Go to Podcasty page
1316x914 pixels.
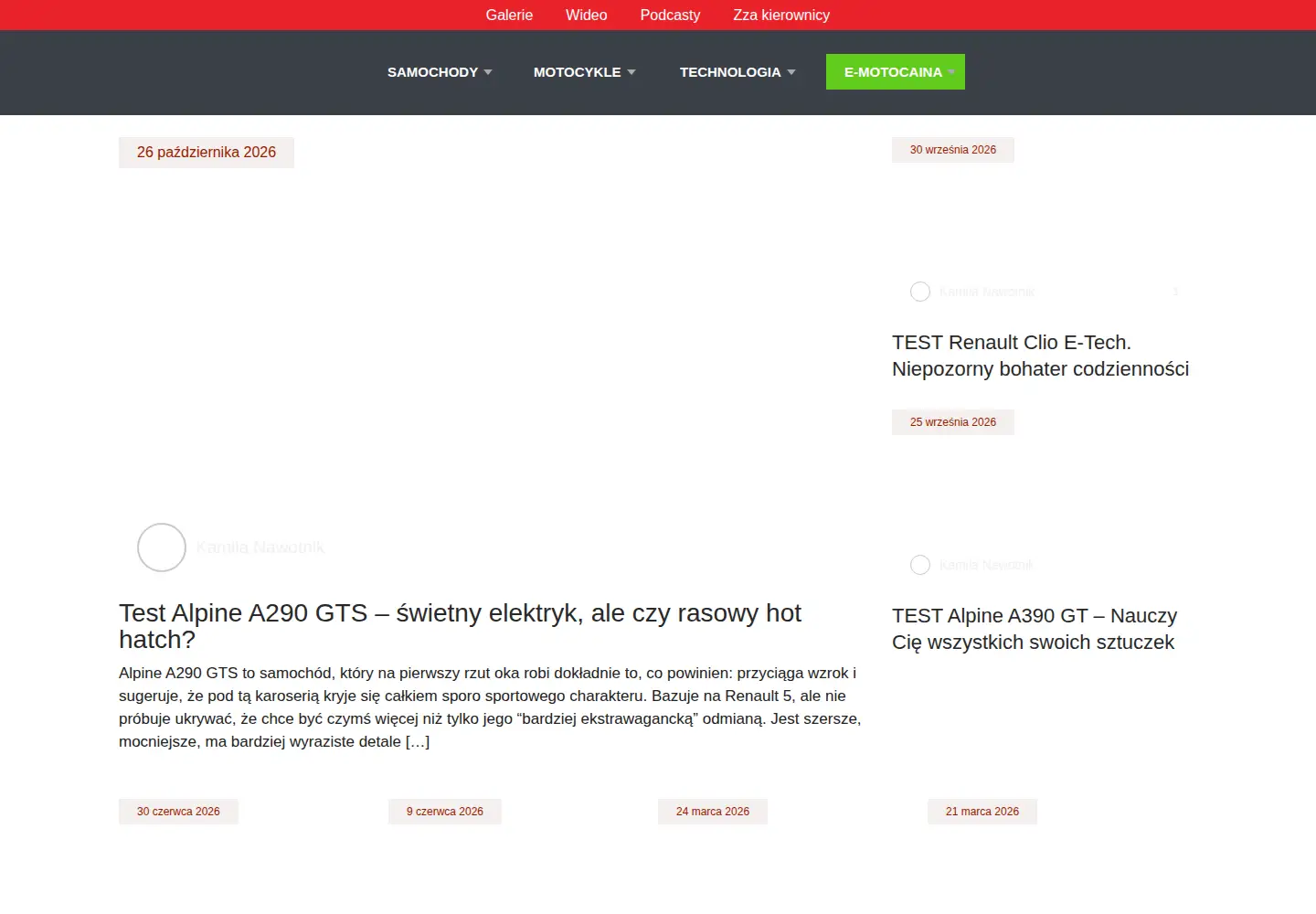[670, 15]
